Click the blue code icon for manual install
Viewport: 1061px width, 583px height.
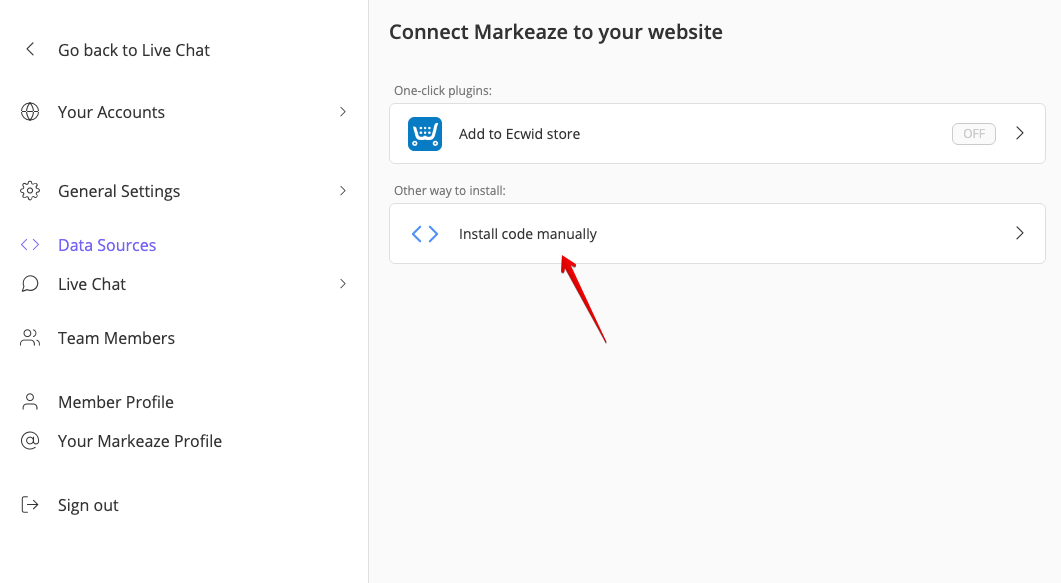tap(425, 234)
